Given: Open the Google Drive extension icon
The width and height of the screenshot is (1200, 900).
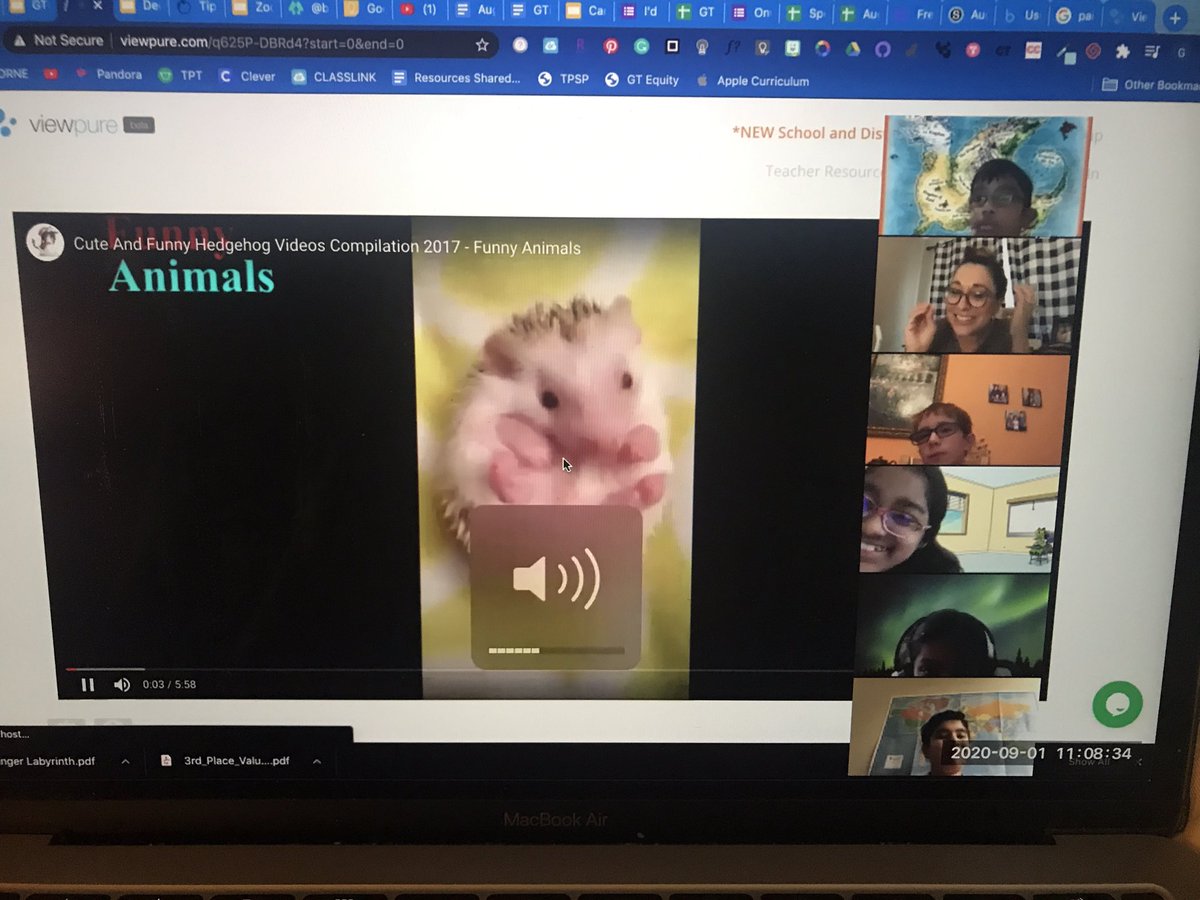Looking at the screenshot, I should [853, 48].
